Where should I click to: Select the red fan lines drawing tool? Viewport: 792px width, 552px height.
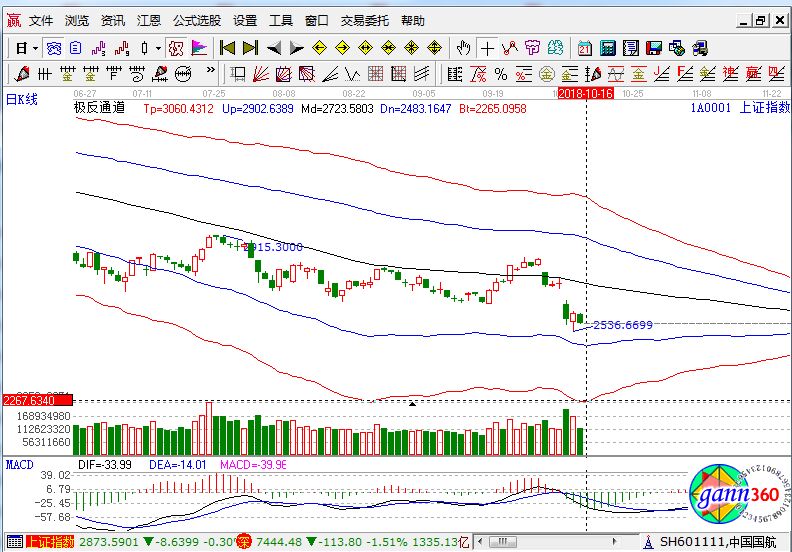[x=260, y=73]
